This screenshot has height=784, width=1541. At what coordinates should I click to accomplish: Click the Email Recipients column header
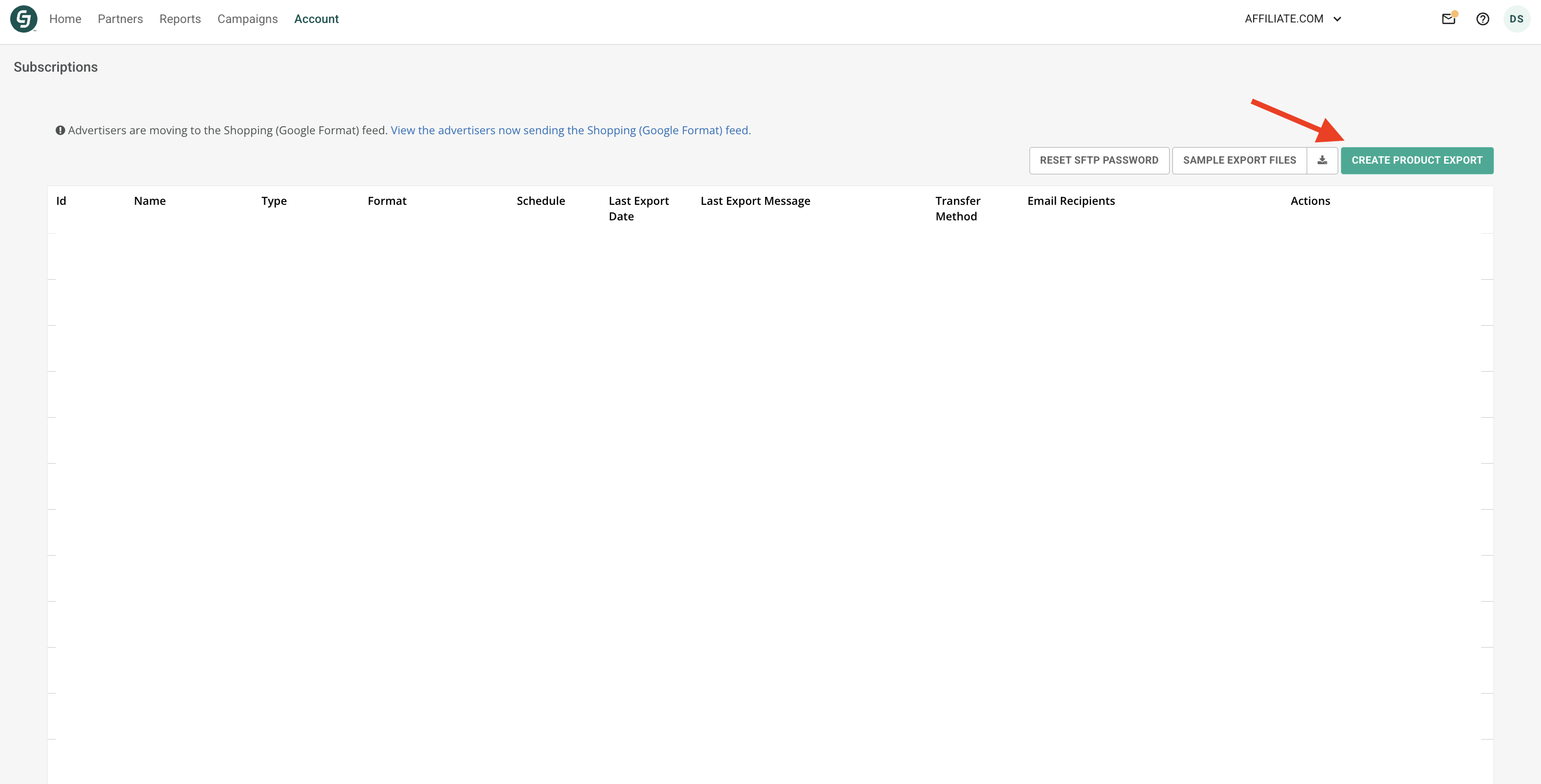point(1071,201)
